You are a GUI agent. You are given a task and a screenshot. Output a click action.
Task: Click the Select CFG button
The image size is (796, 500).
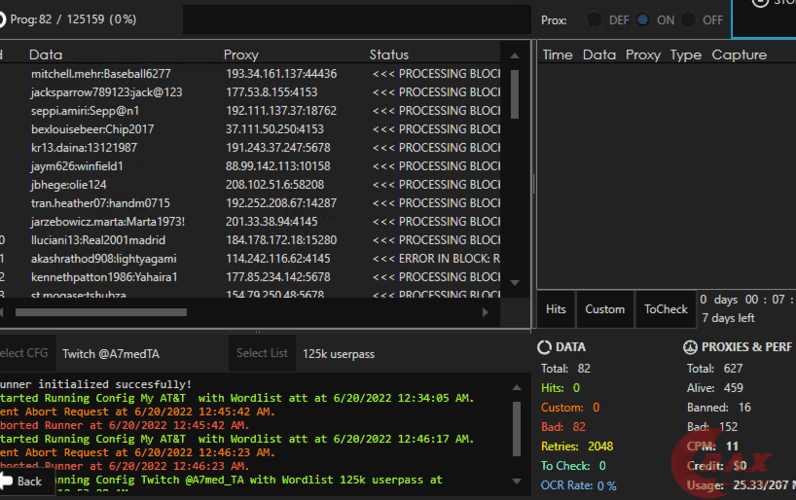click(x=24, y=353)
